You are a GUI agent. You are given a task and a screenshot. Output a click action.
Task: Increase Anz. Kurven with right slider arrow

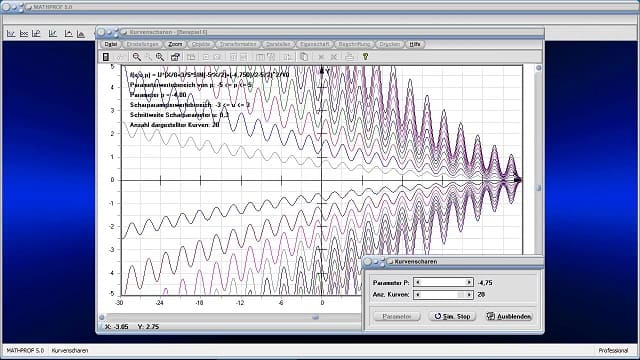(x=469, y=295)
